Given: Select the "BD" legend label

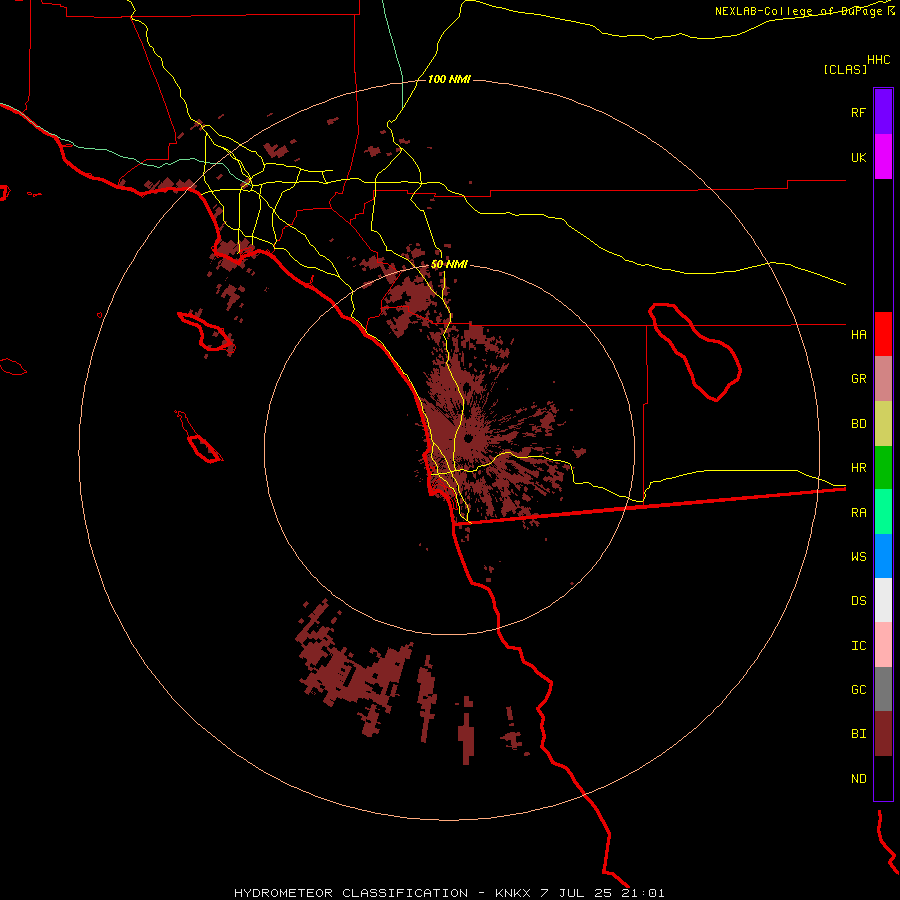Looking at the screenshot, I should pos(858,424).
